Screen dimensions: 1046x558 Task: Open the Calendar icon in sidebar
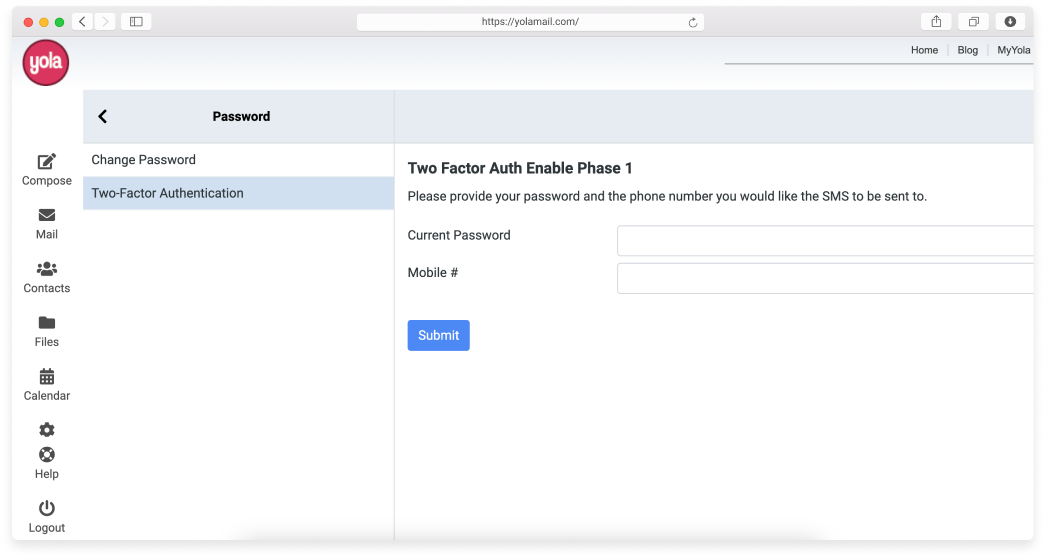tap(47, 377)
